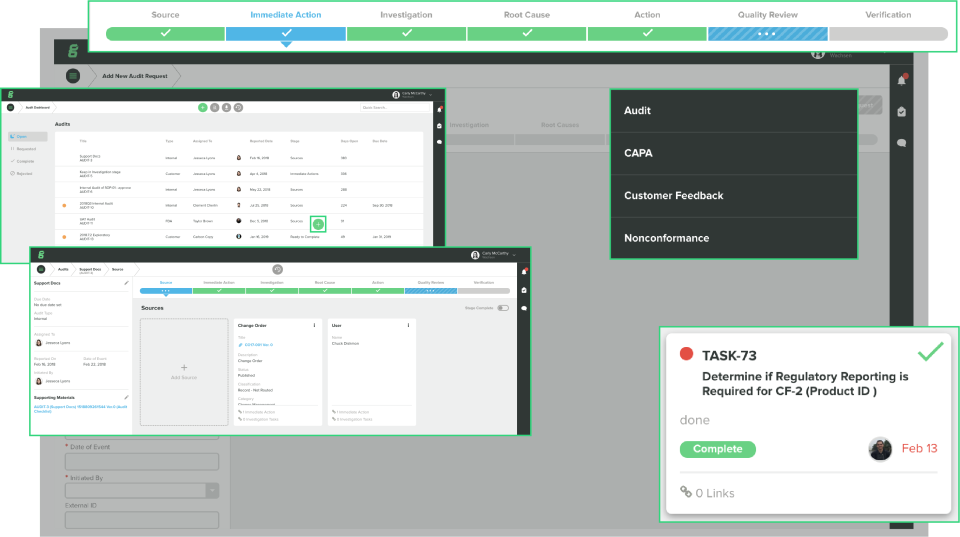This screenshot has width=960, height=537.
Task: Expand the user menu chevron in Audit Dashboard
Action: pos(431,95)
